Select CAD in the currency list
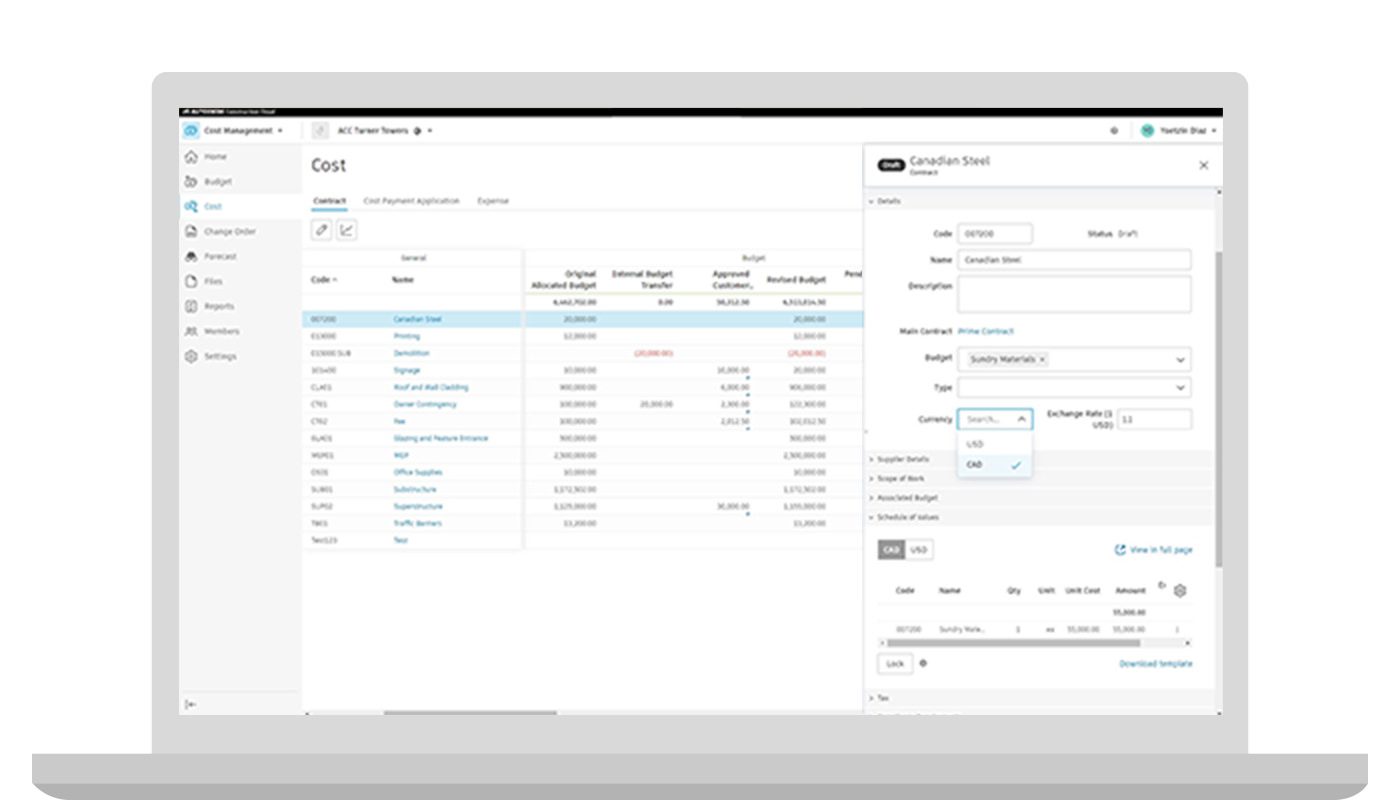 (x=995, y=465)
